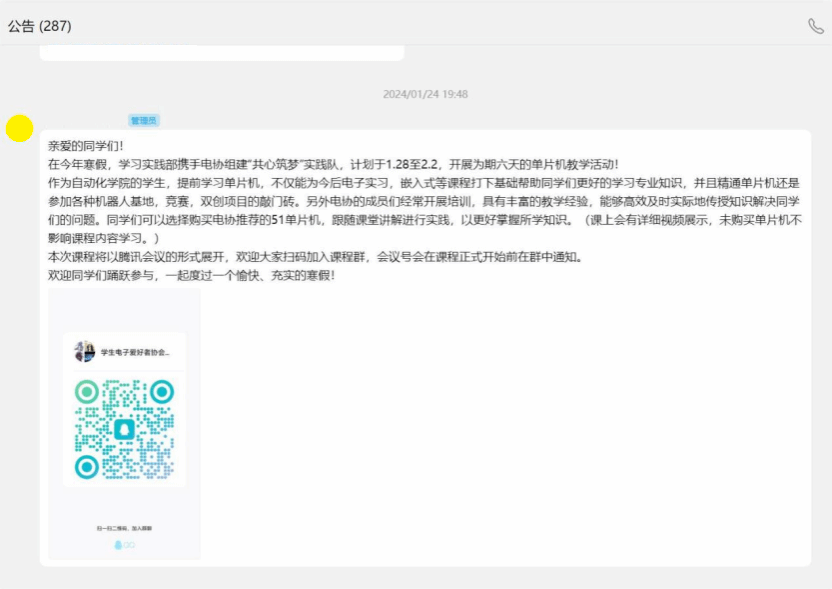Click the QR code's bottom-left locator circle
This screenshot has width=832, height=589.
click(87, 466)
